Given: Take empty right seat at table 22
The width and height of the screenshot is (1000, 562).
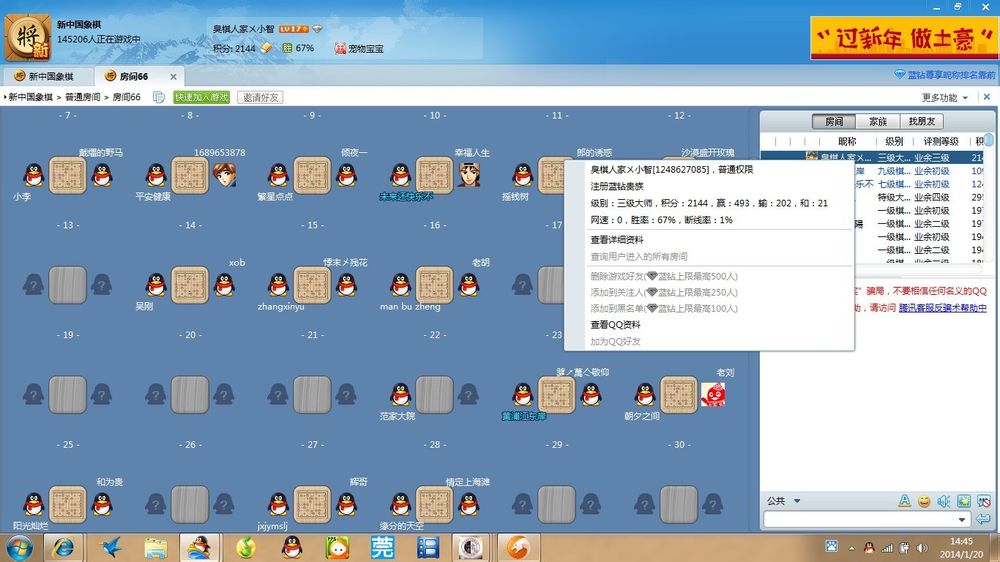Looking at the screenshot, I should (x=469, y=394).
